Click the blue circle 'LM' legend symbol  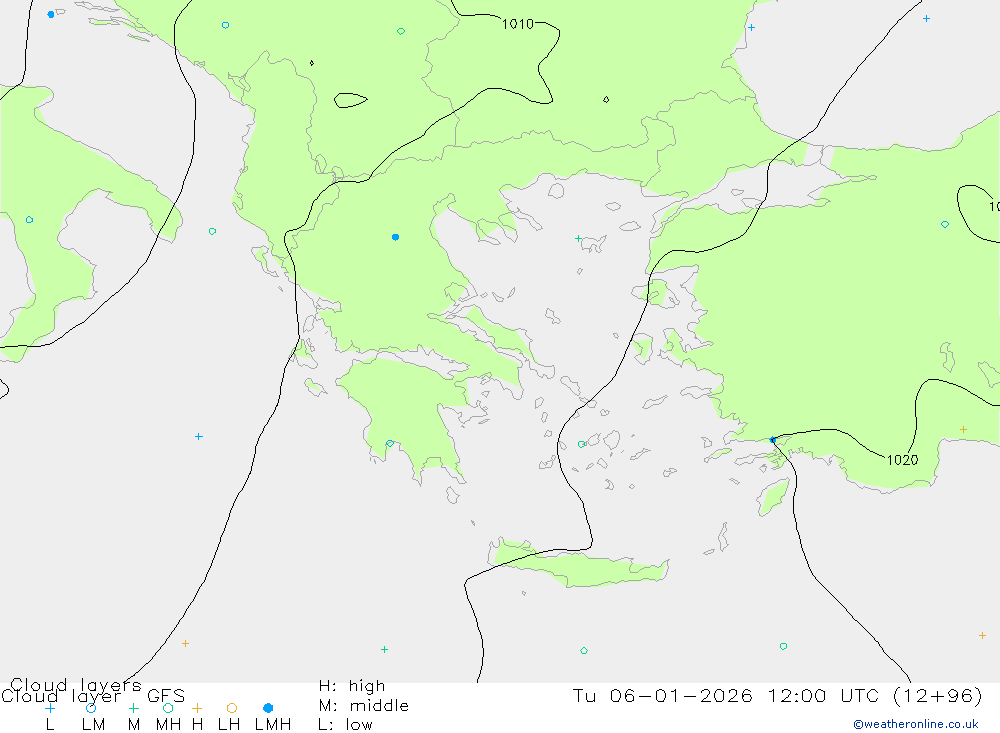coord(91,708)
